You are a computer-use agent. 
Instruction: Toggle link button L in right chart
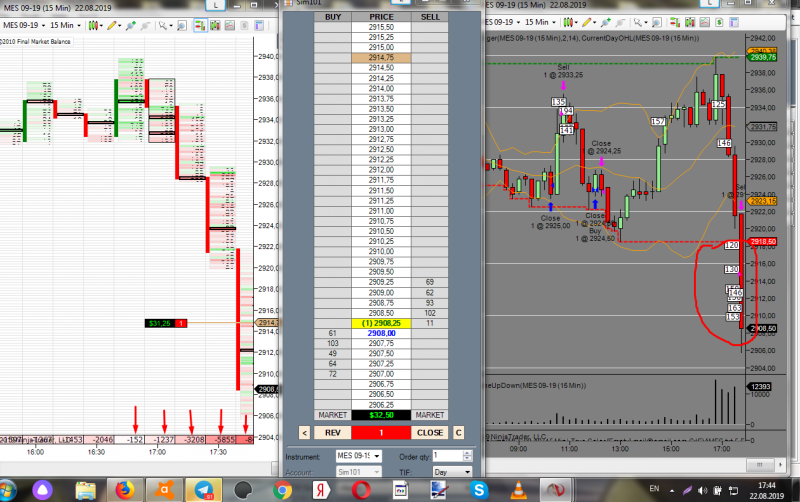[709, 3]
